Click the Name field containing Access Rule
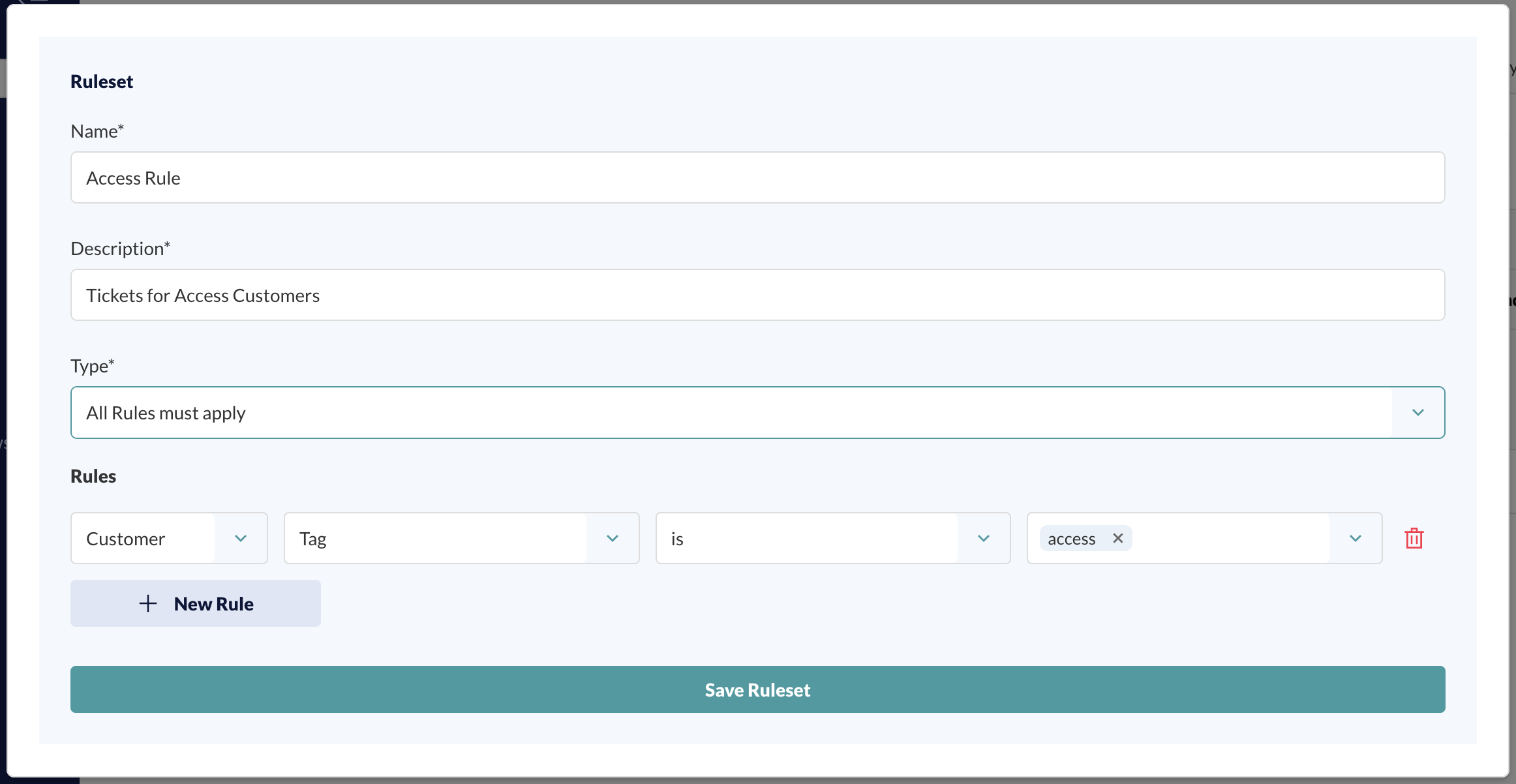The width and height of the screenshot is (1516, 784). pos(758,177)
